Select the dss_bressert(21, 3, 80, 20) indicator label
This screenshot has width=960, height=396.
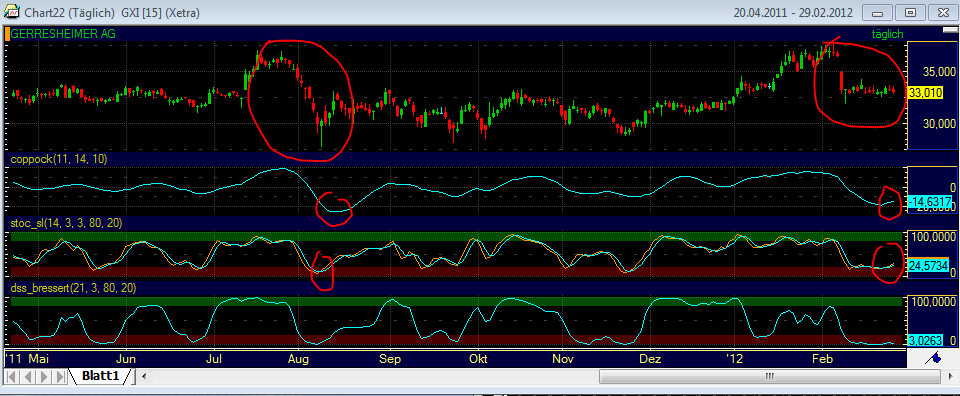[73, 288]
